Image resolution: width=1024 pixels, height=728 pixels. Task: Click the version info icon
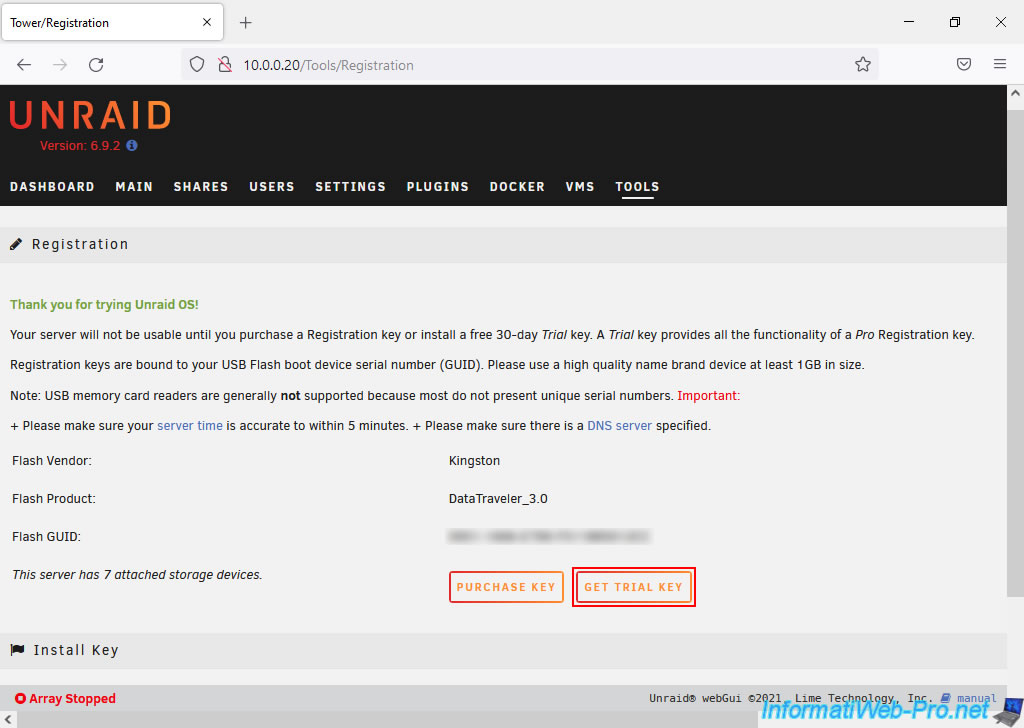pos(132,145)
